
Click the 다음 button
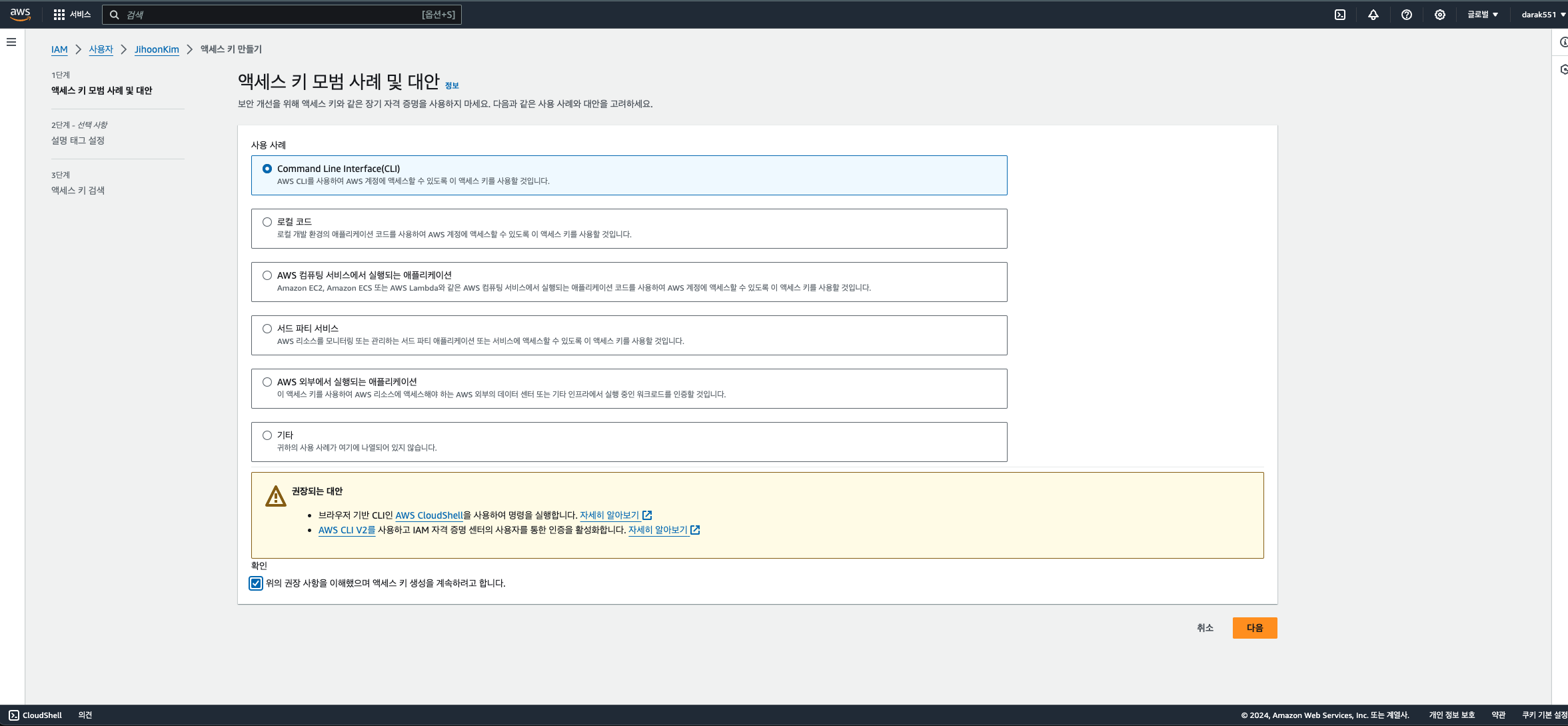tap(1255, 628)
